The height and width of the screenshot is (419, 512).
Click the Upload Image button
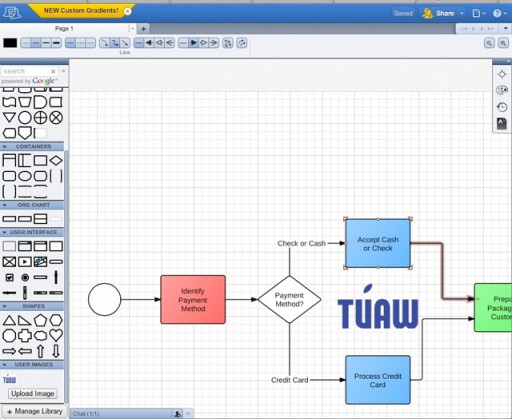click(33, 394)
